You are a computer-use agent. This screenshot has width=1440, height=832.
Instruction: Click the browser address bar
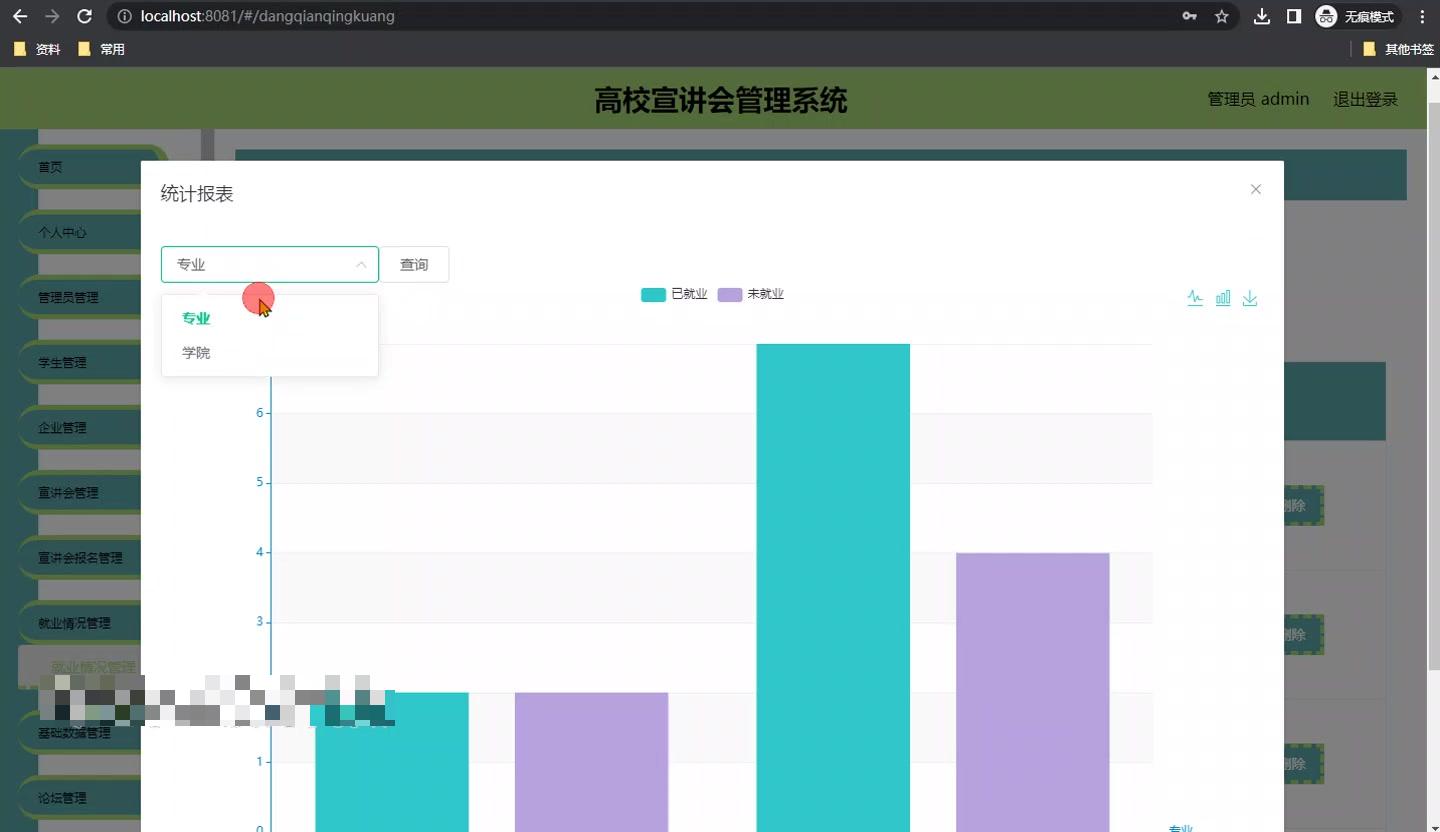pyautogui.click(x=640, y=16)
